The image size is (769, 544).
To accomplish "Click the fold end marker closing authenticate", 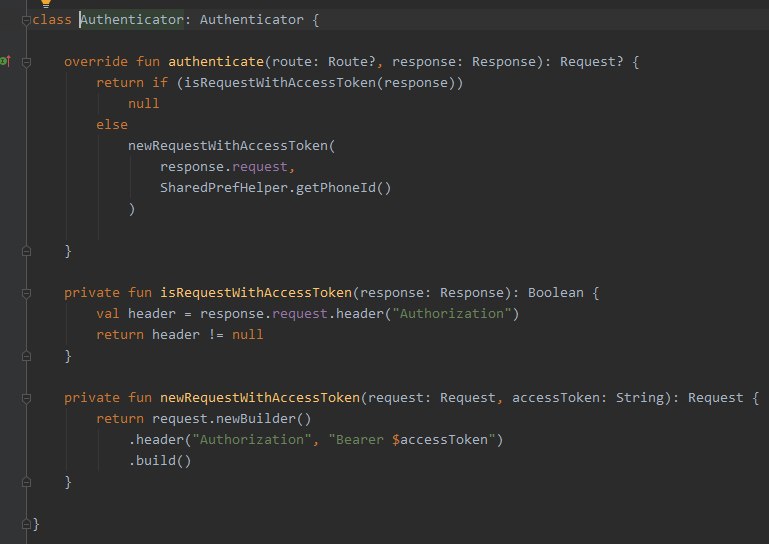I will (x=26, y=251).
